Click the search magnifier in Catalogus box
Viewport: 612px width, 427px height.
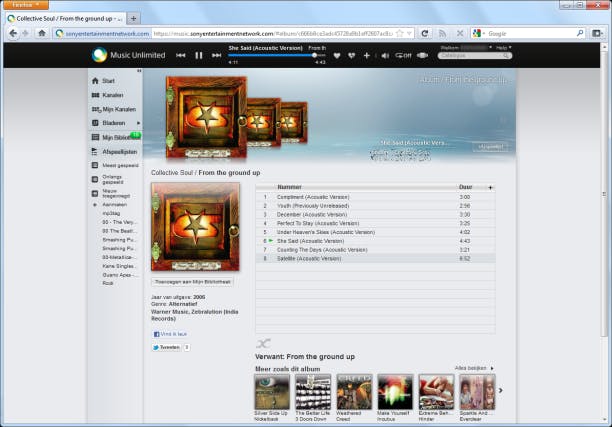tap(506, 56)
